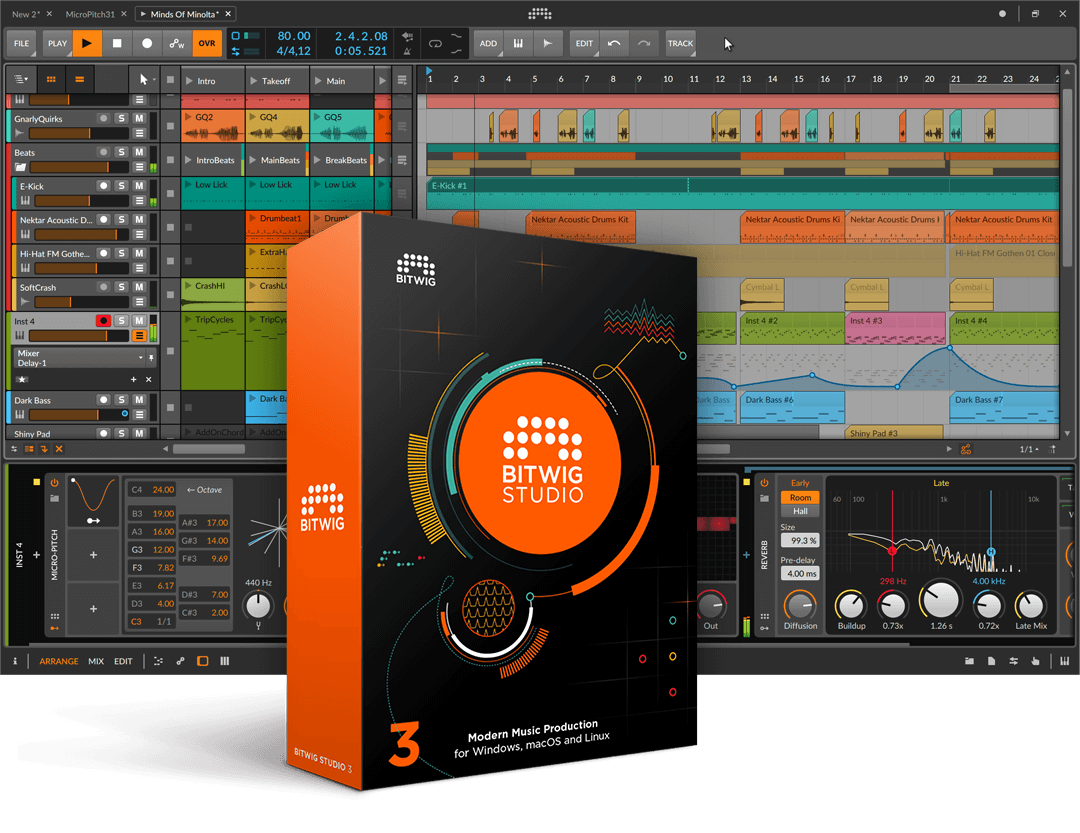This screenshot has width=1080, height=833.
Task: Open the ADD menu
Action: pos(488,43)
